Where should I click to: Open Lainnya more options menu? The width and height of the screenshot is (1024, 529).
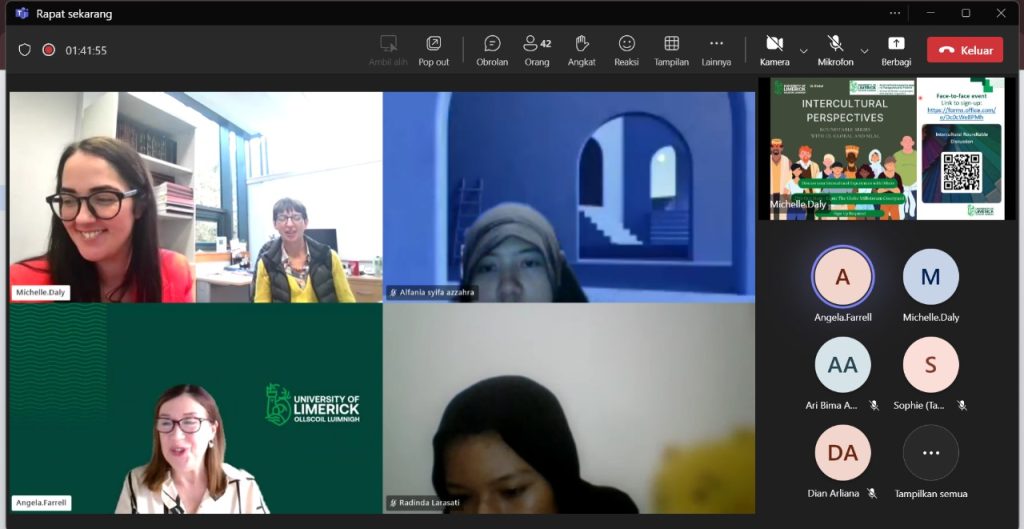tap(716, 49)
